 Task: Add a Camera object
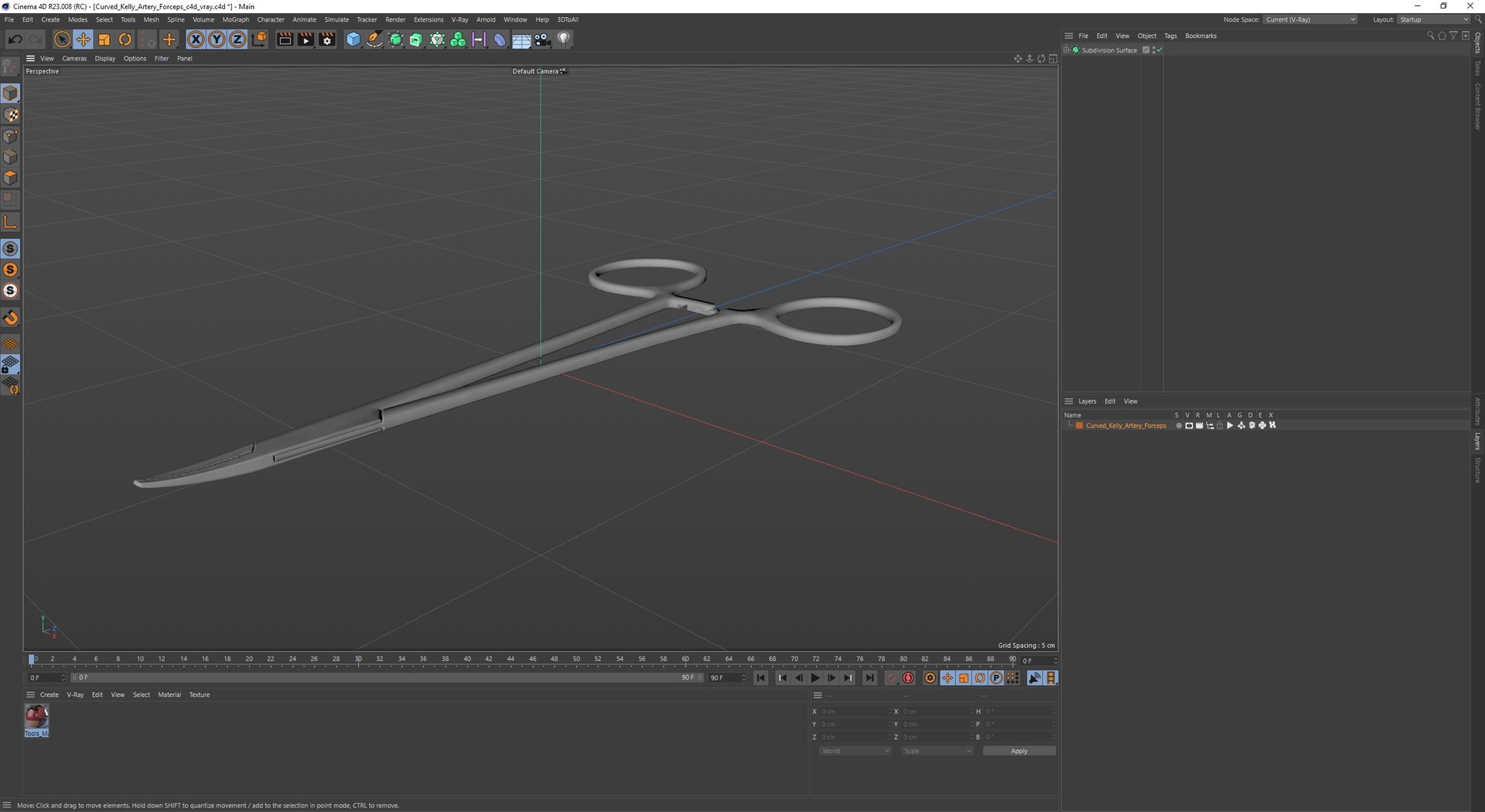pyautogui.click(x=542, y=39)
